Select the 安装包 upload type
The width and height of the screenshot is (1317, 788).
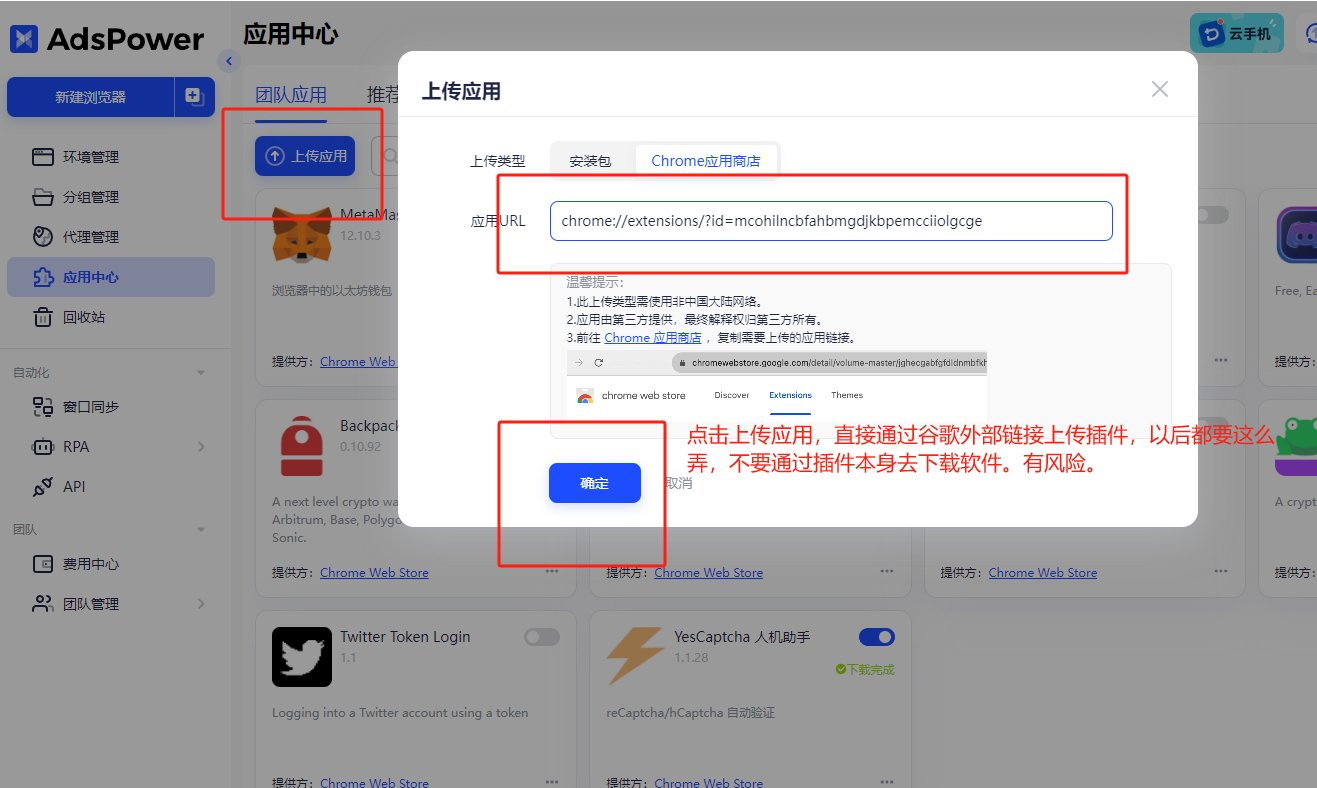click(590, 160)
